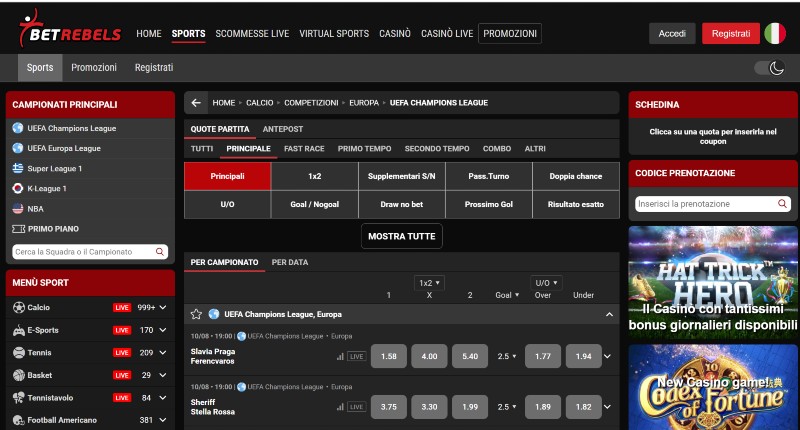Open the 1x2 market dropdown
800x430 pixels.
(x=429, y=283)
